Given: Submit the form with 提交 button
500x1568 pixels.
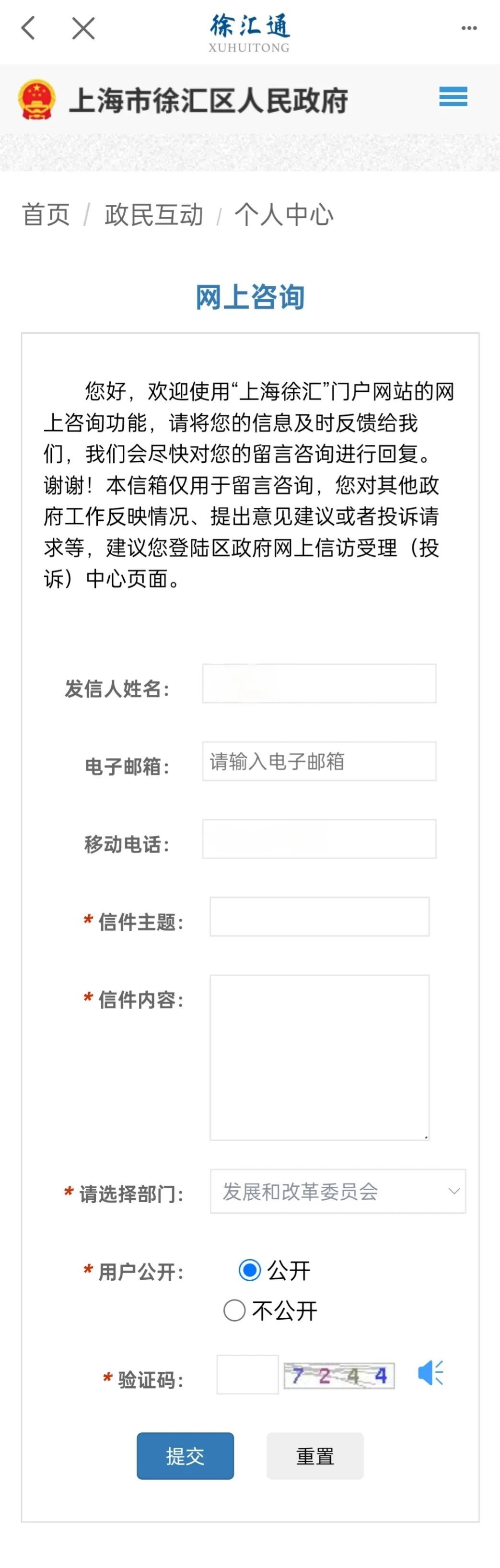Looking at the screenshot, I should (x=185, y=1455).
